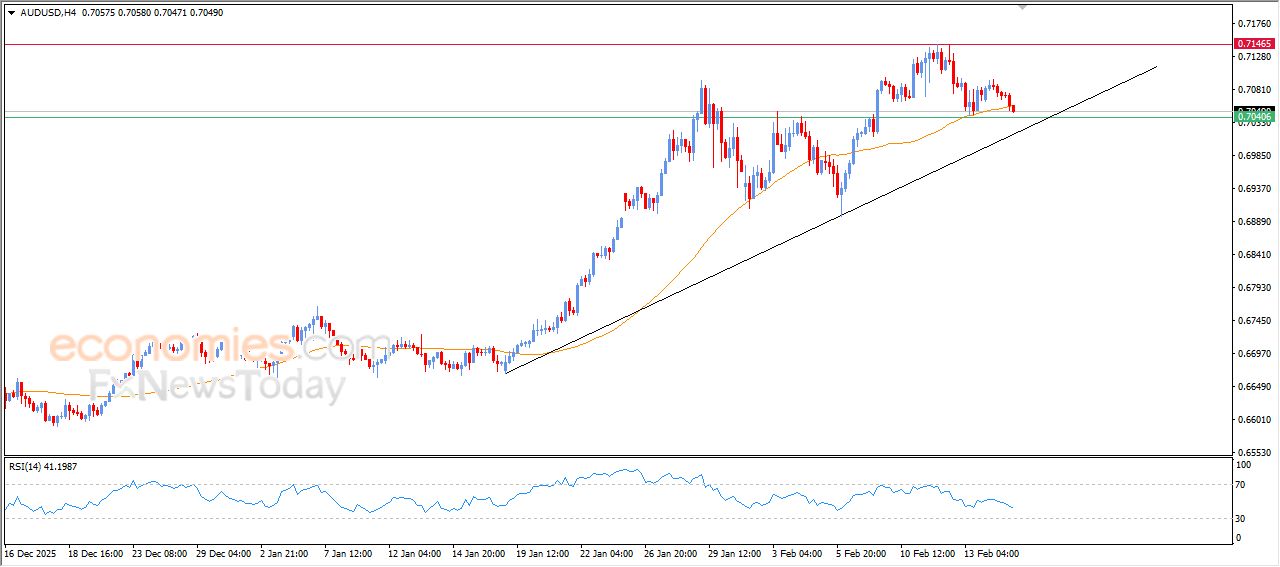Click the upper end of black trendline
Image resolution: width=1280 pixels, height=567 pixels.
click(1155, 67)
